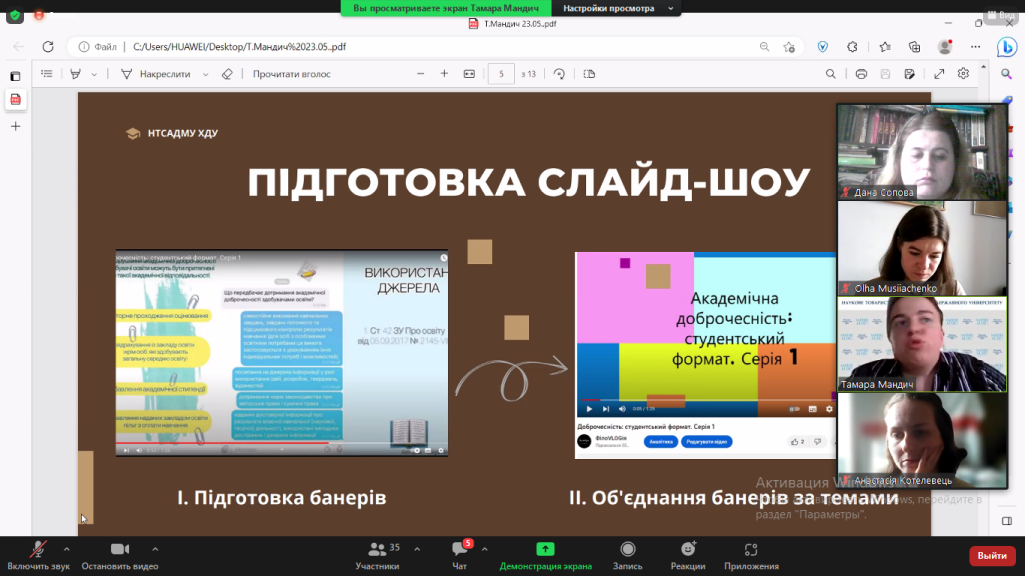Image resolution: width=1025 pixels, height=576 pixels.
Task: Add a new browser tab
Action: click(16, 126)
